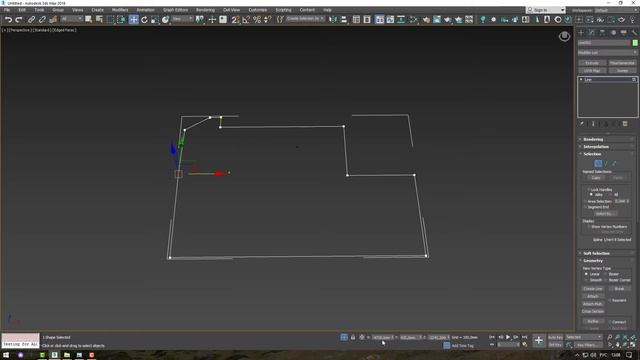
Task: Expand the Line entry in modifier stack
Action: [581, 80]
